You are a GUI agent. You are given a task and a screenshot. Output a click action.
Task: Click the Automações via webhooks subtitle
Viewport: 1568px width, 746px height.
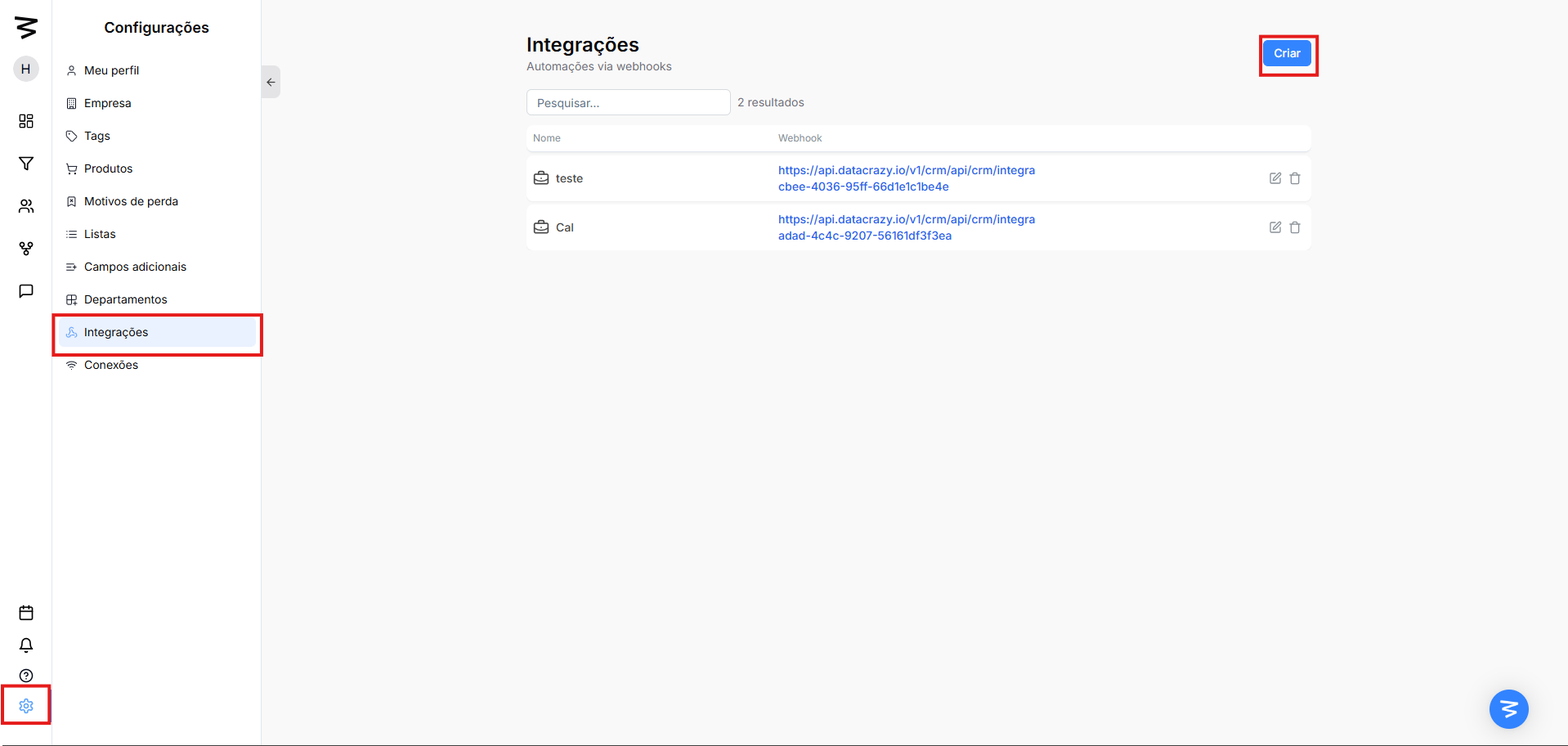click(x=599, y=66)
